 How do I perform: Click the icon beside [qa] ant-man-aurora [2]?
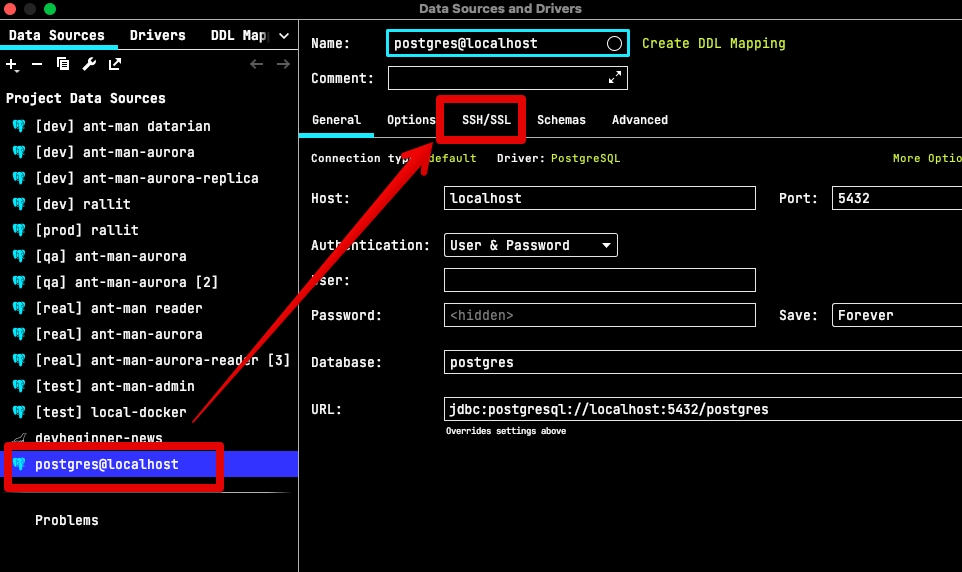19,282
